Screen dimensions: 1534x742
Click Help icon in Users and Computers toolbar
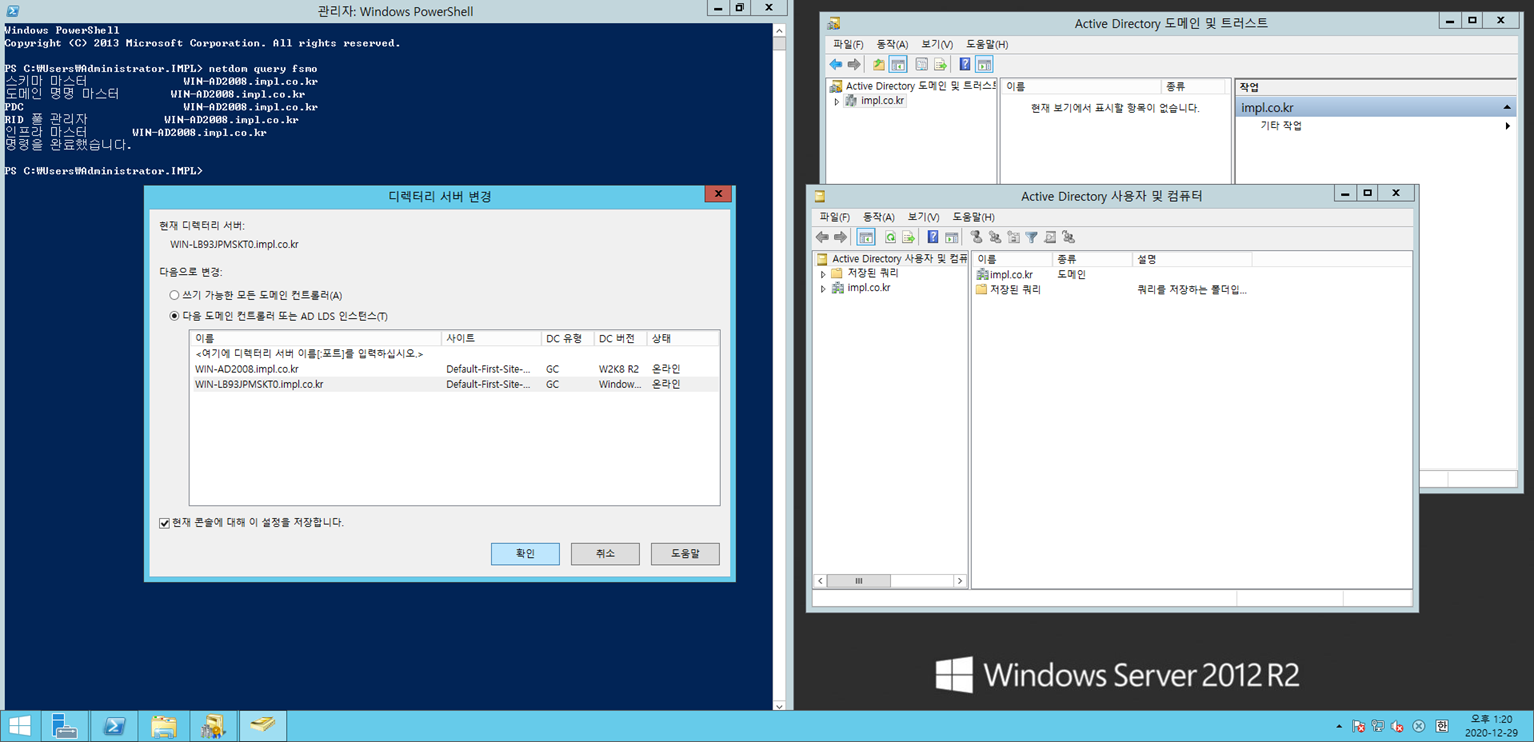933,237
